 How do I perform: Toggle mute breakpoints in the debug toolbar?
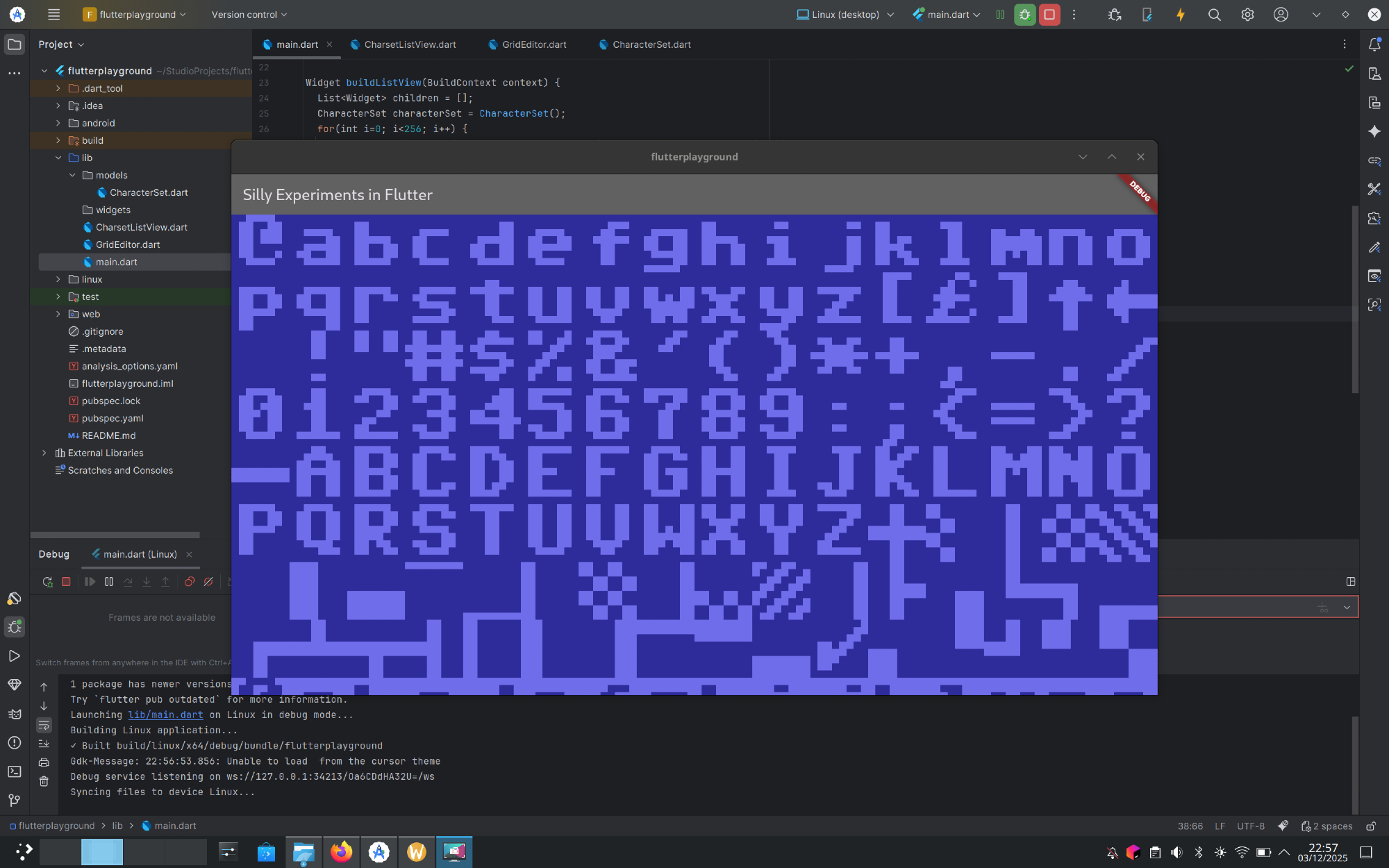coord(208,582)
